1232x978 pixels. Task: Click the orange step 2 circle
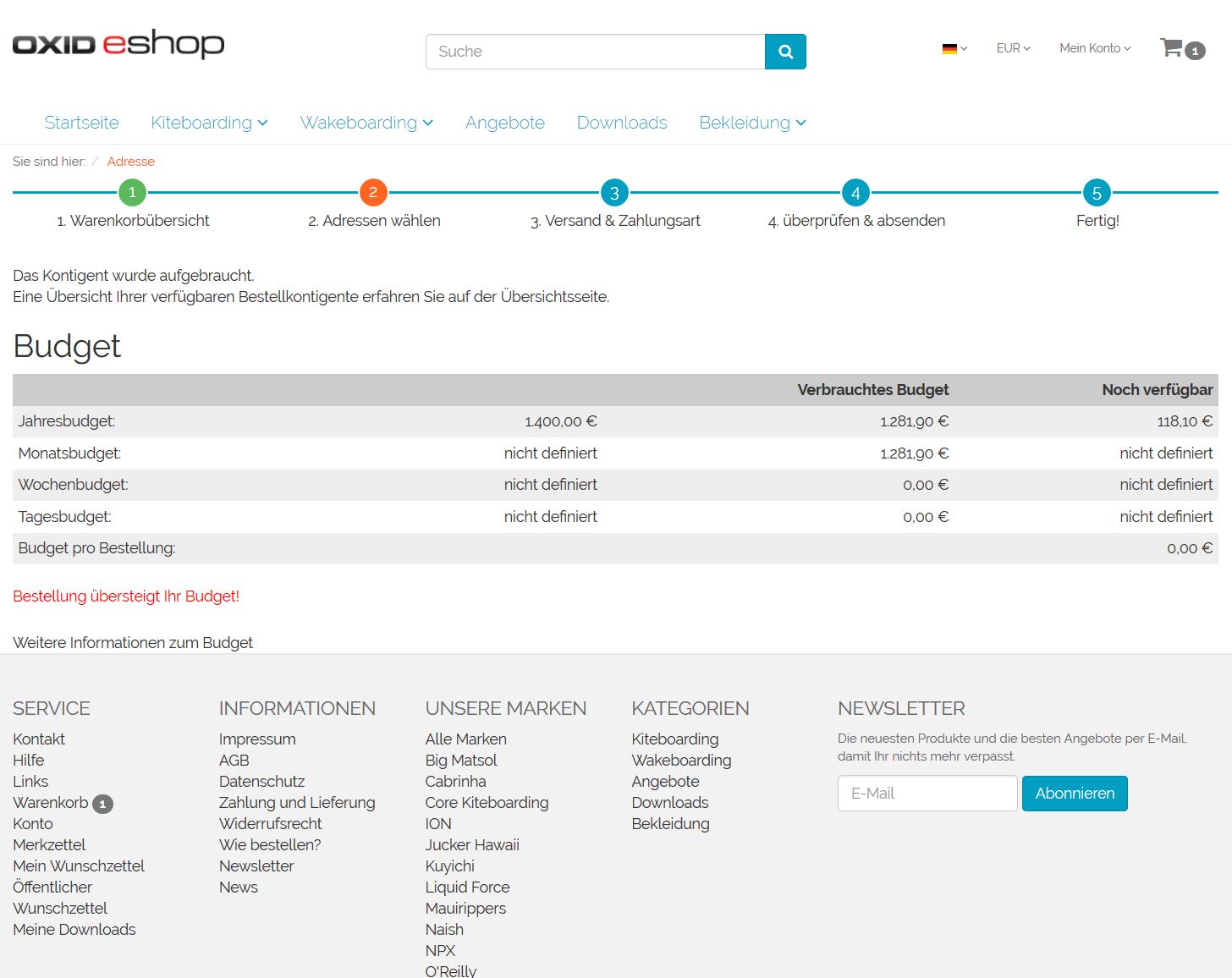coord(373,193)
